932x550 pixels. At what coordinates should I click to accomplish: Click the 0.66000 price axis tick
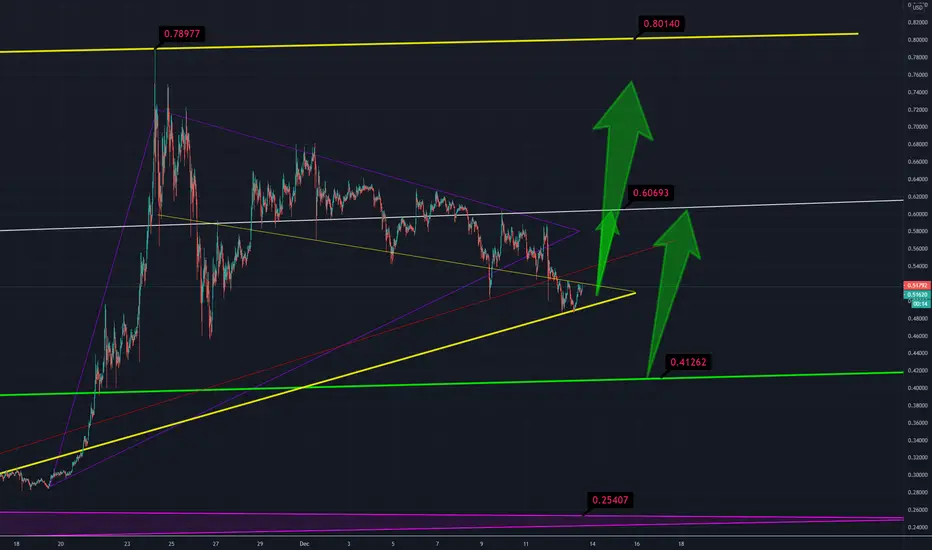click(918, 162)
